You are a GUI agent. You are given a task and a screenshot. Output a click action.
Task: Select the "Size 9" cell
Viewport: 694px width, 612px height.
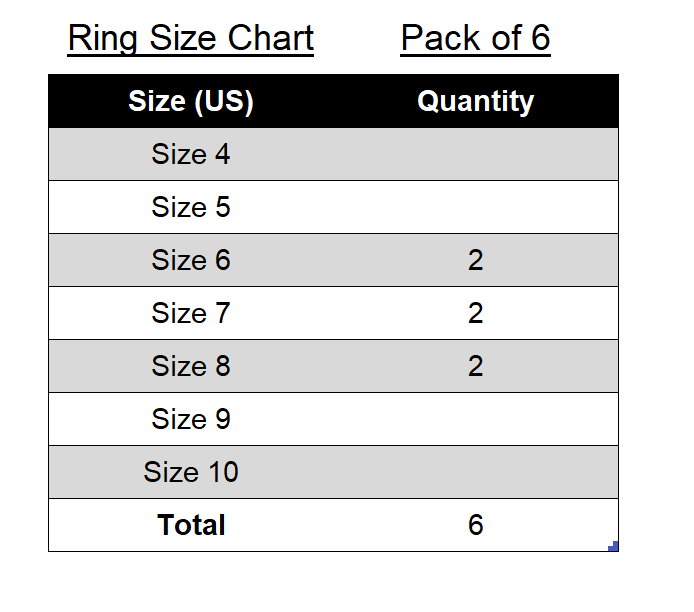tap(191, 419)
